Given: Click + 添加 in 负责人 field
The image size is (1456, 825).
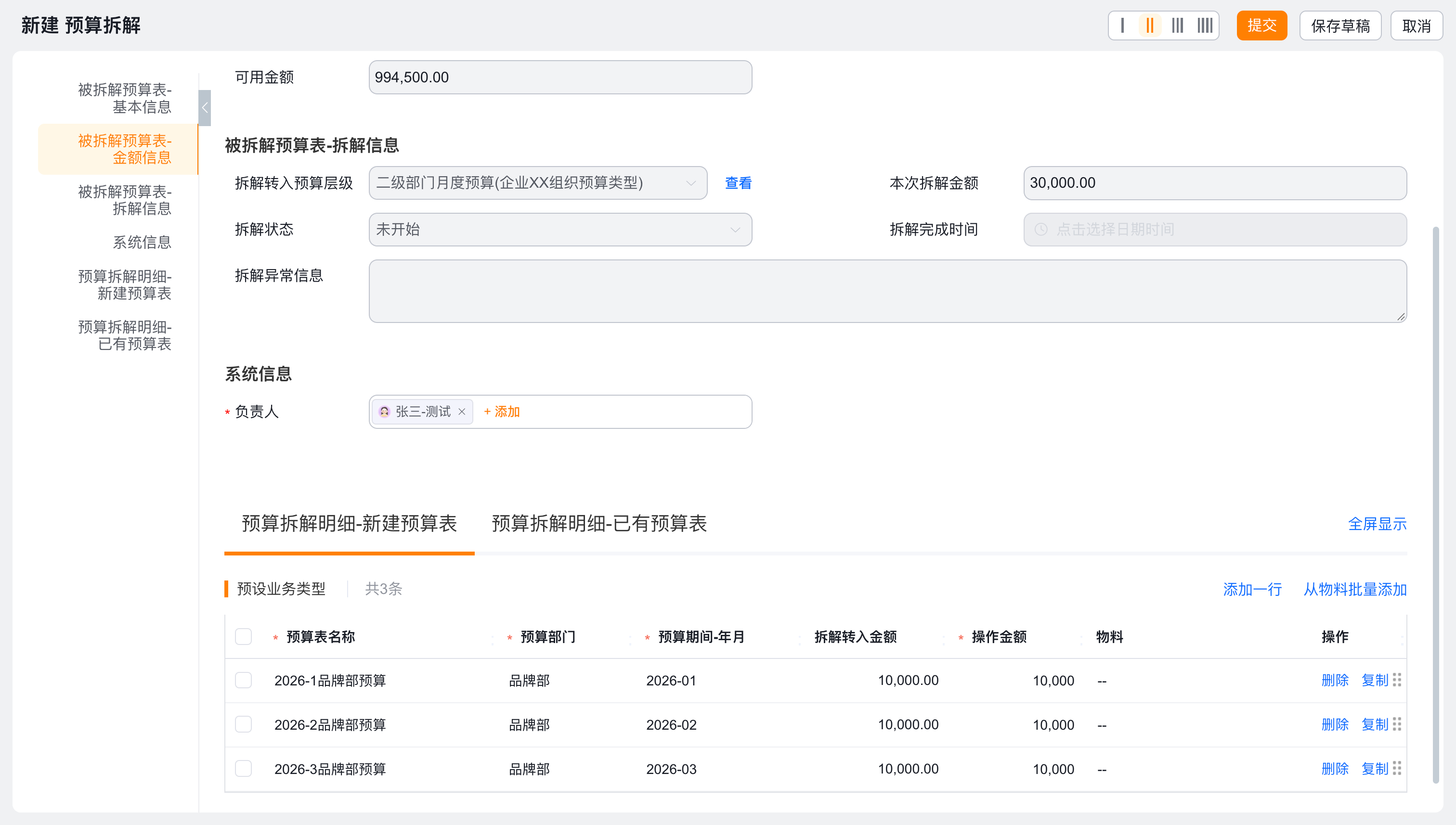Looking at the screenshot, I should pyautogui.click(x=502, y=412).
